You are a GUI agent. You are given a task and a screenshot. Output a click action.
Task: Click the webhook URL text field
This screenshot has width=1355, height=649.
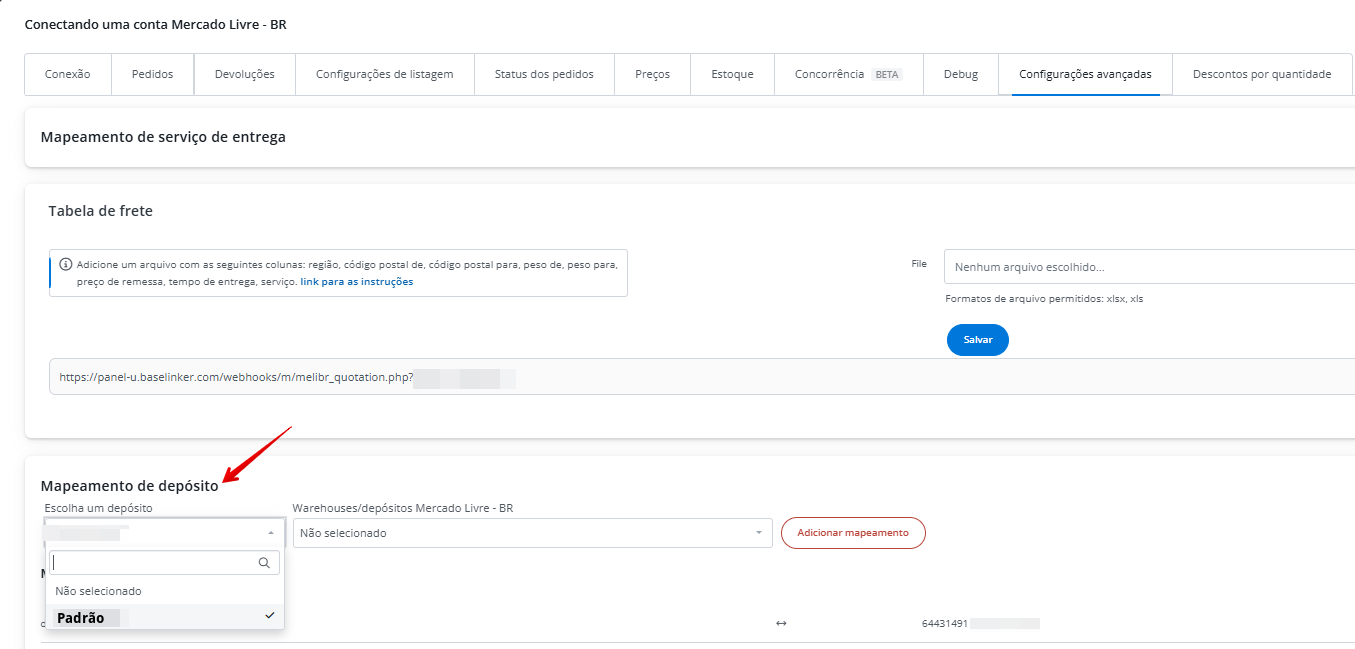pyautogui.click(x=700, y=377)
